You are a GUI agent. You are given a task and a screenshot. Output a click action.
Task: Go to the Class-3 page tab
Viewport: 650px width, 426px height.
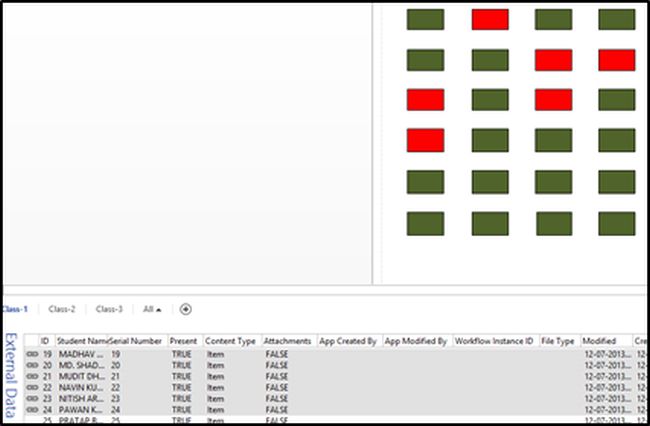click(x=109, y=309)
